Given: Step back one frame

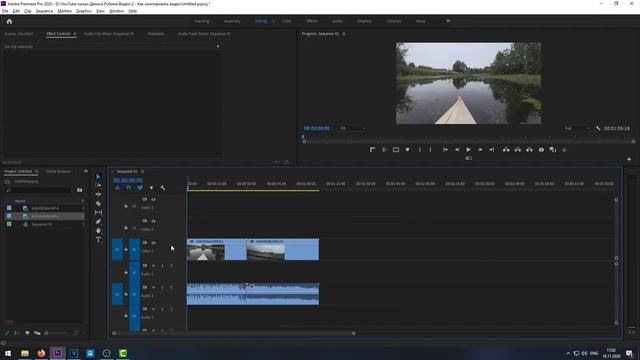Looking at the screenshot, I should coord(457,150).
